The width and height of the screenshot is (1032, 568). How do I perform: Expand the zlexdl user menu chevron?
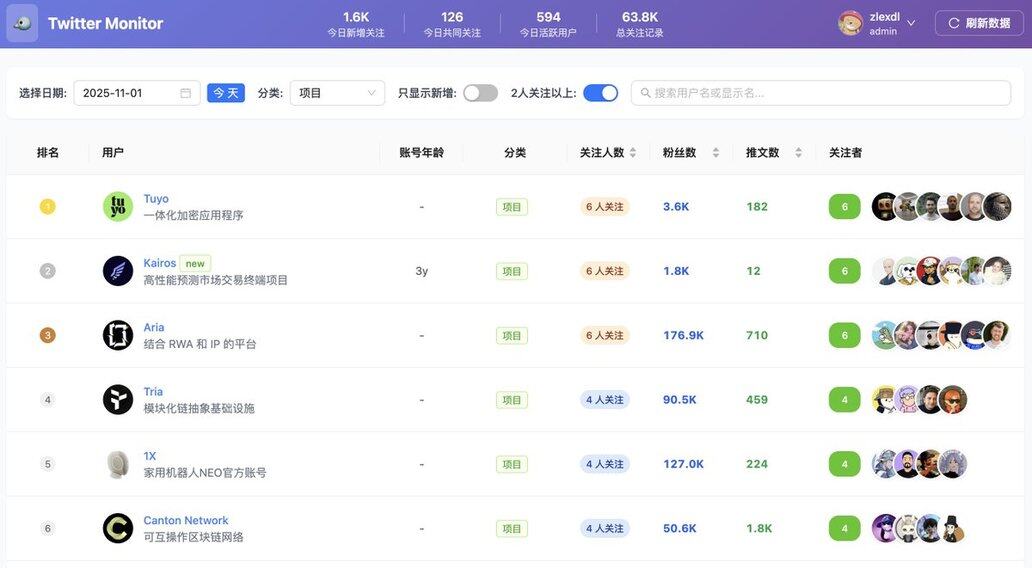click(x=911, y=23)
